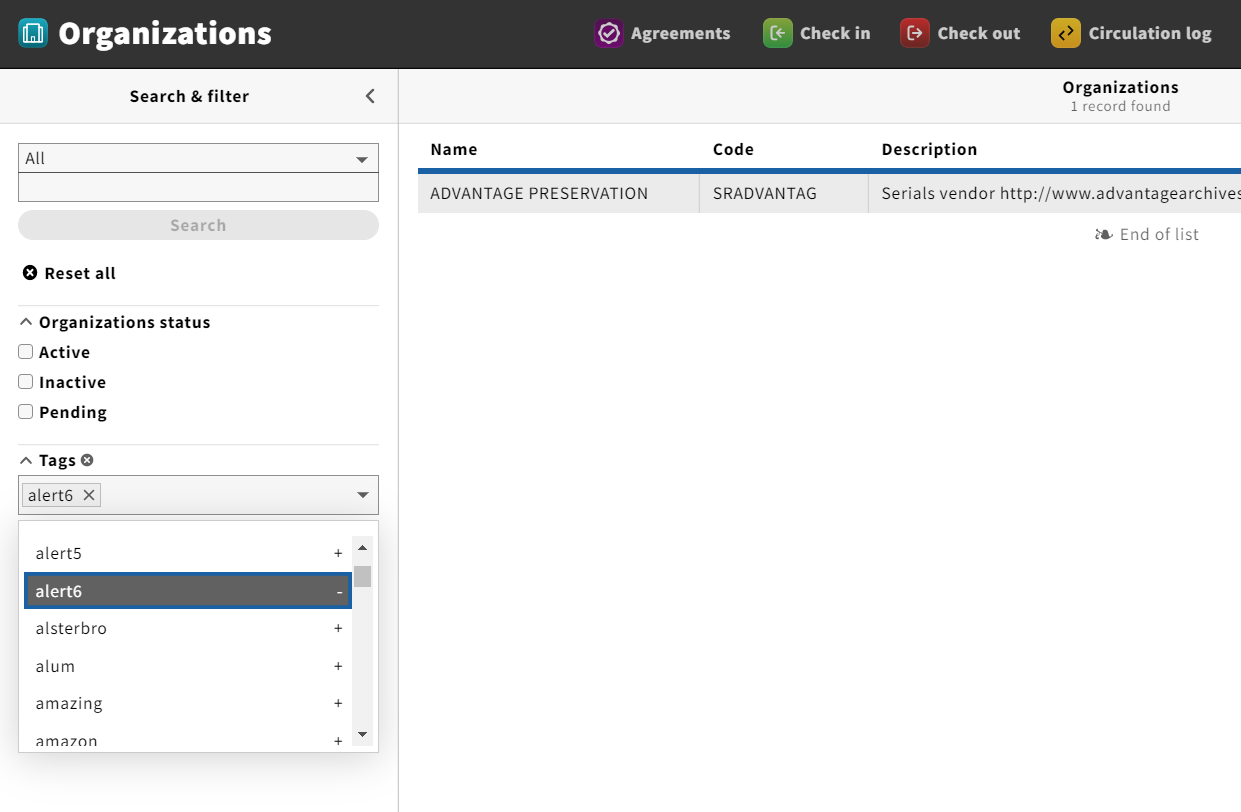
Task: Click the Search button
Action: pyautogui.click(x=198, y=225)
